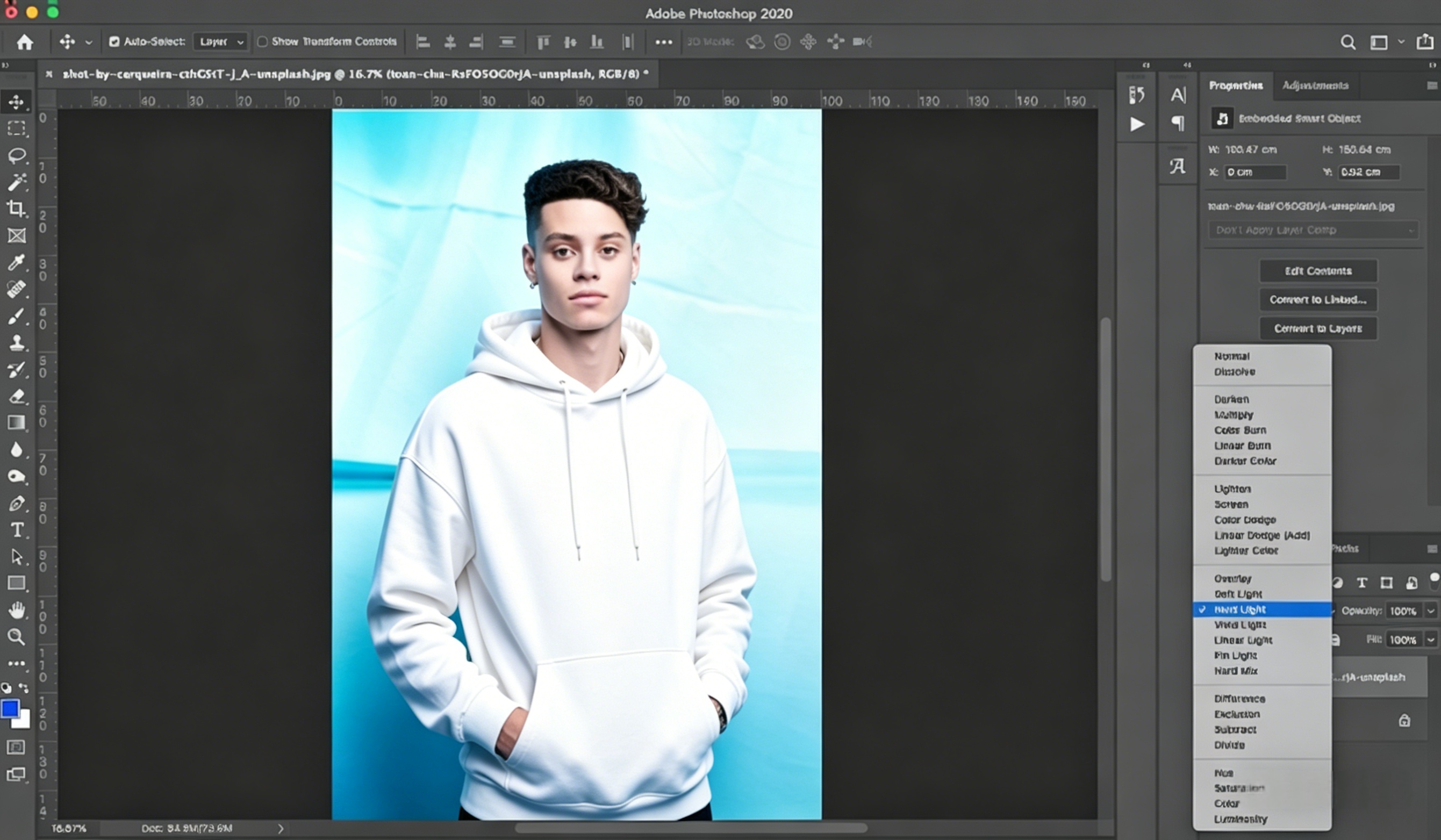Select the Clone Stamp tool
The width and height of the screenshot is (1441, 840).
pos(16,343)
